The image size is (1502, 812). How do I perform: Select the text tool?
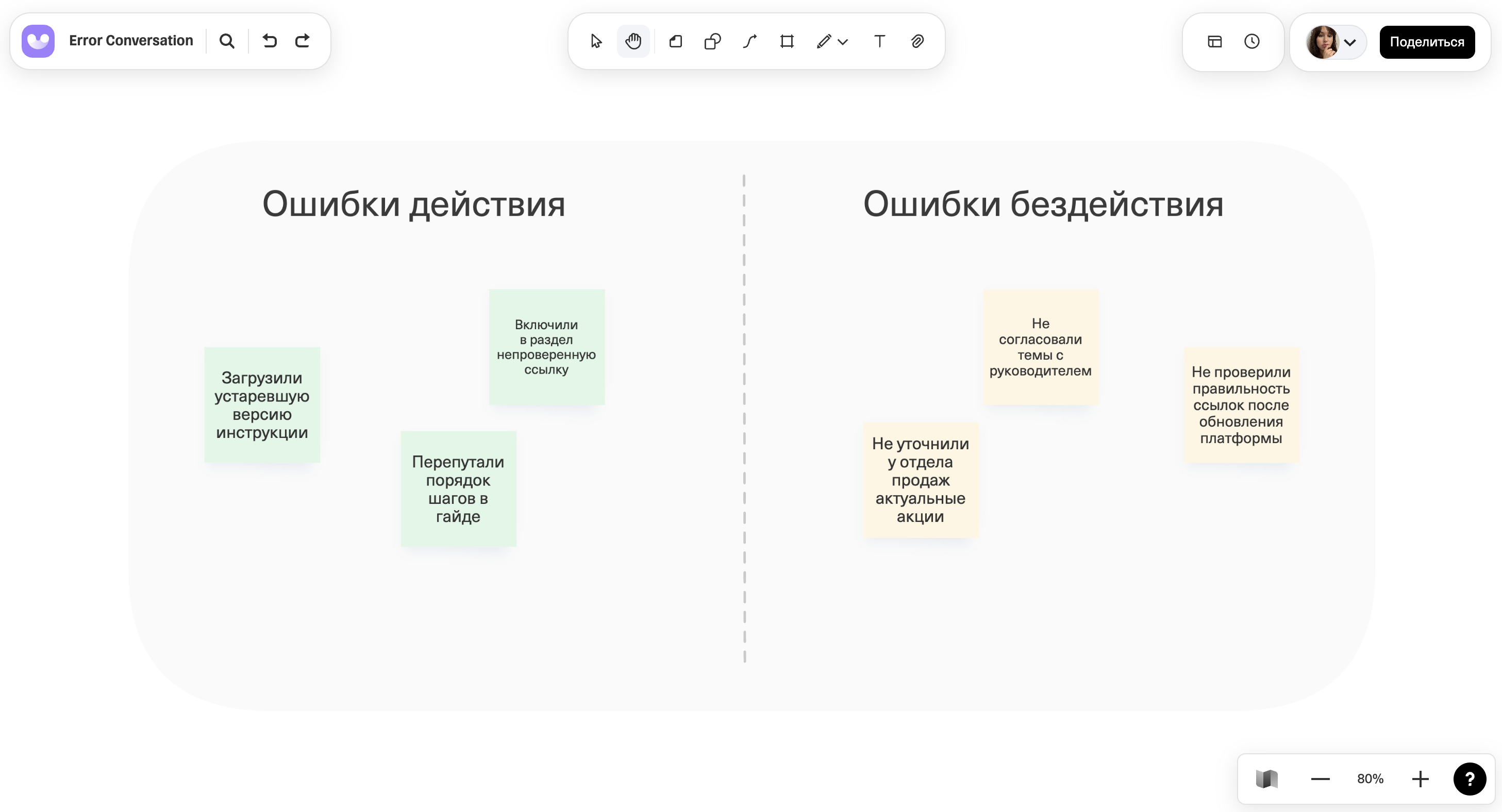tap(879, 41)
